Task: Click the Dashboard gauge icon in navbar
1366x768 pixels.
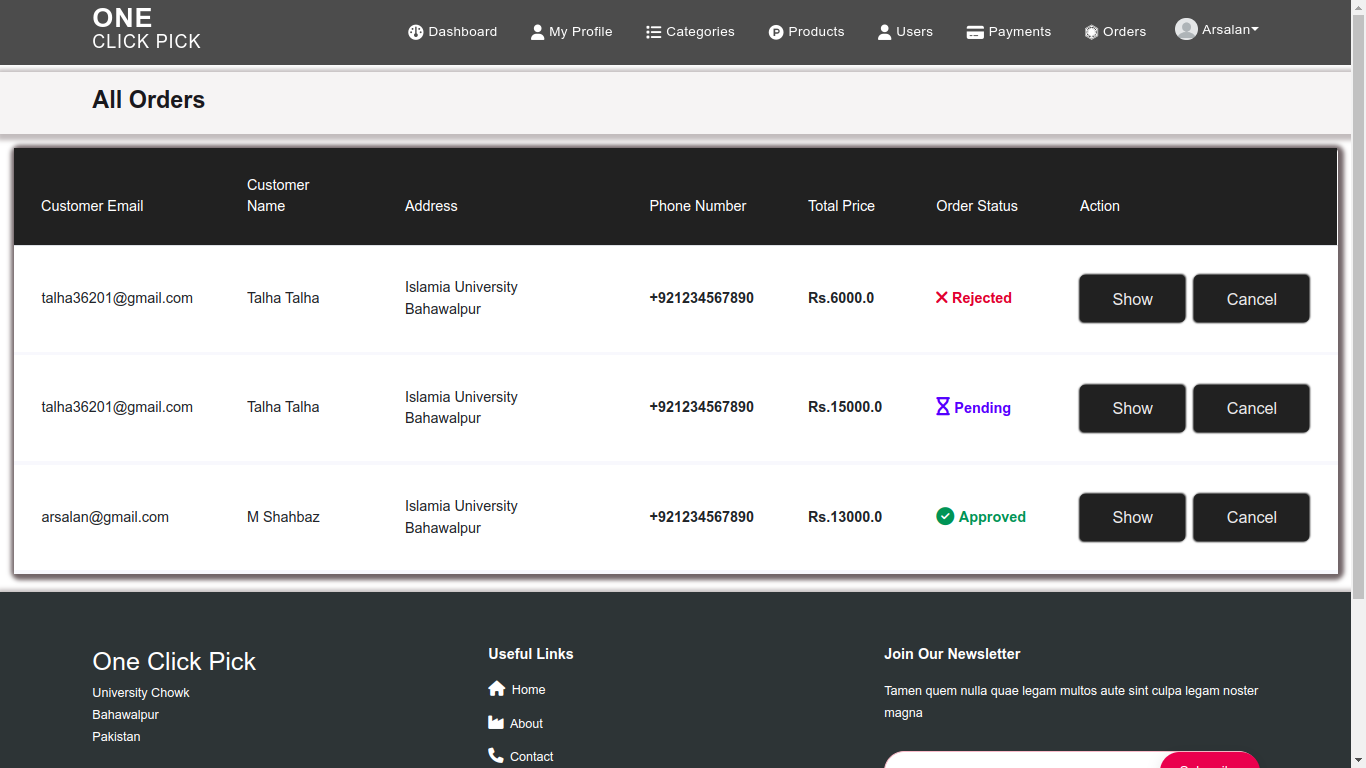Action: (x=416, y=32)
